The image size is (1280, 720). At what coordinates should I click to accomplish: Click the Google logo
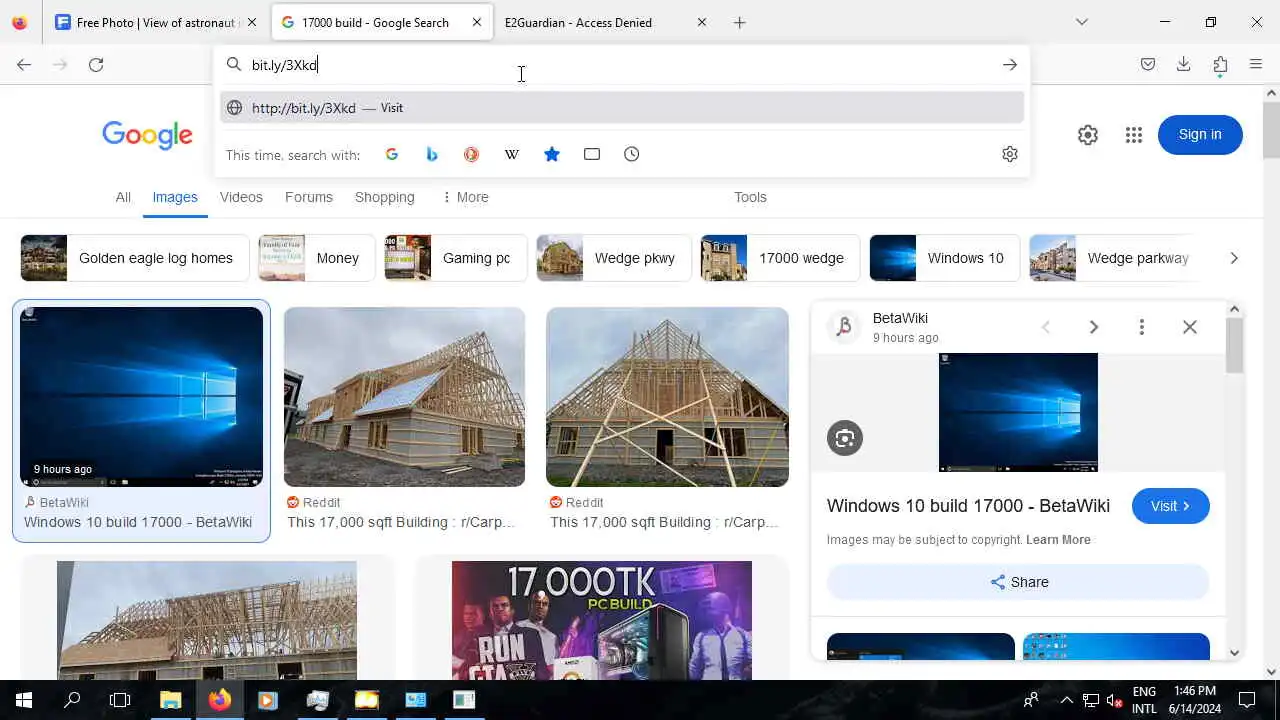point(147,135)
